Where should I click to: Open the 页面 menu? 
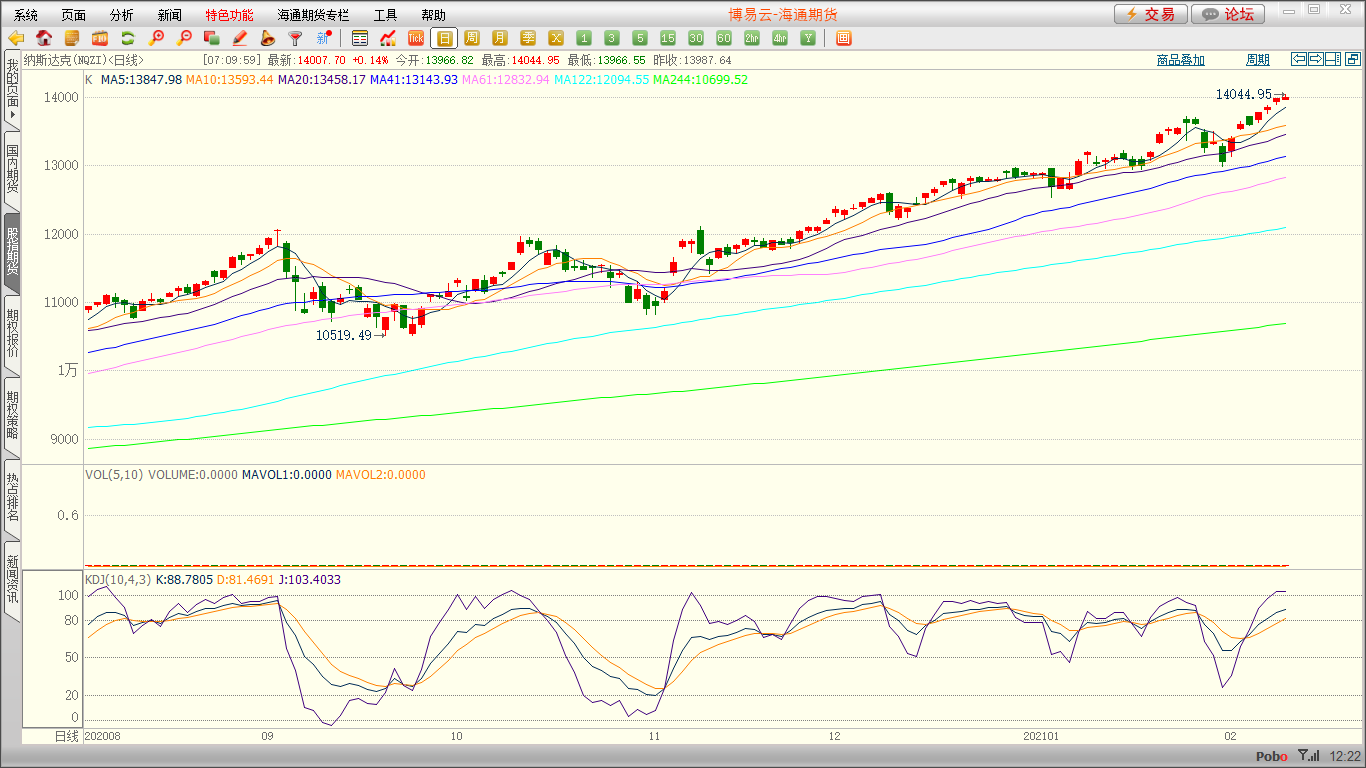[74, 15]
